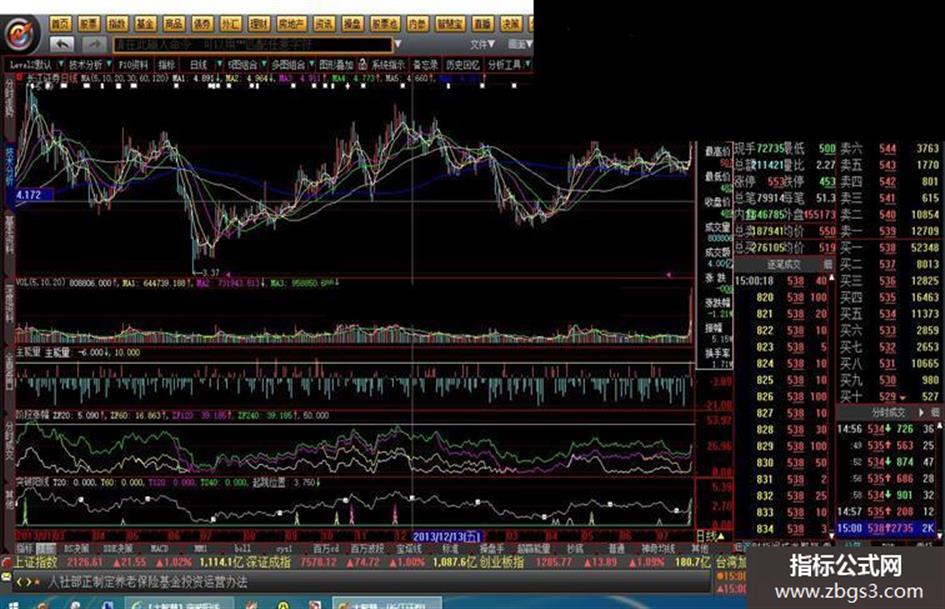
Task: Open the 直播 live button
Action: click(482, 24)
